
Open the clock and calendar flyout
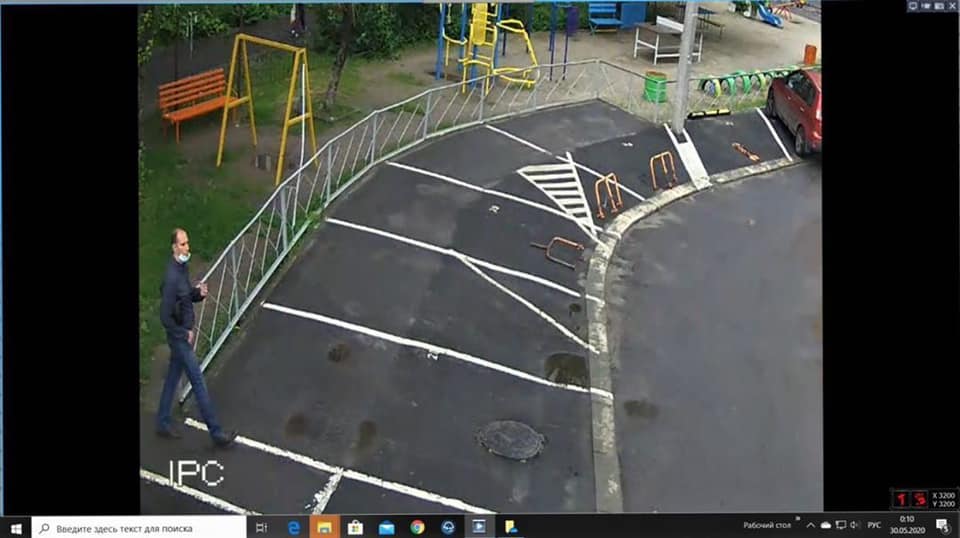[x=907, y=525]
